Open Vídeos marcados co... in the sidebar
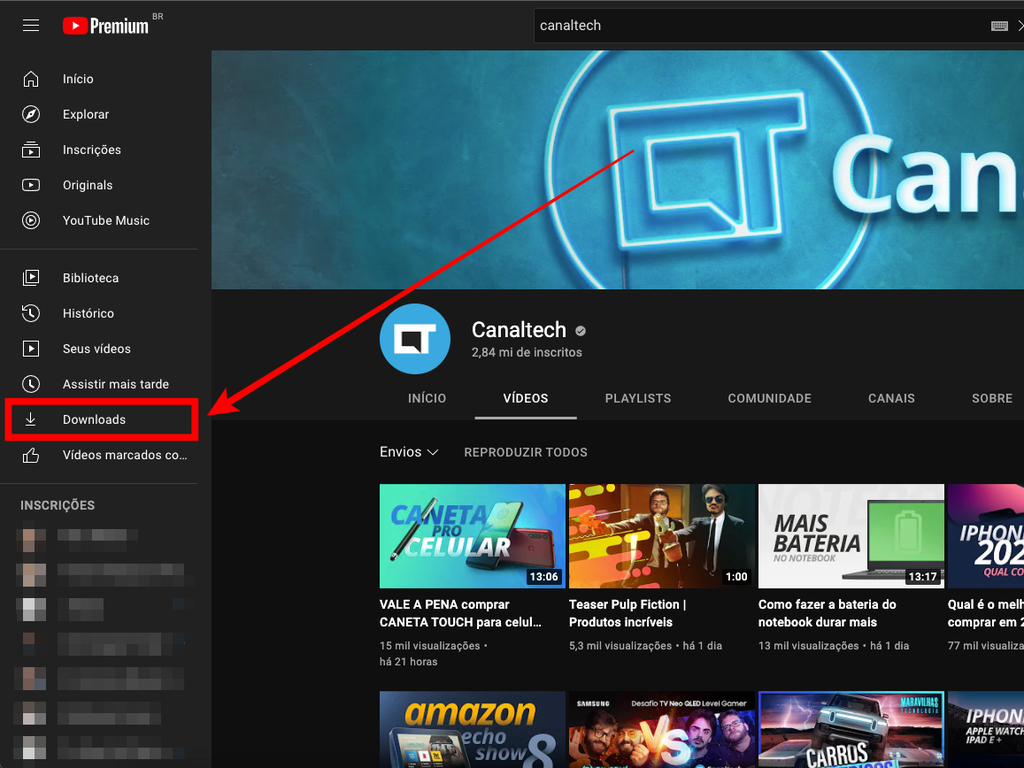This screenshot has height=768, width=1024. click(x=99, y=455)
